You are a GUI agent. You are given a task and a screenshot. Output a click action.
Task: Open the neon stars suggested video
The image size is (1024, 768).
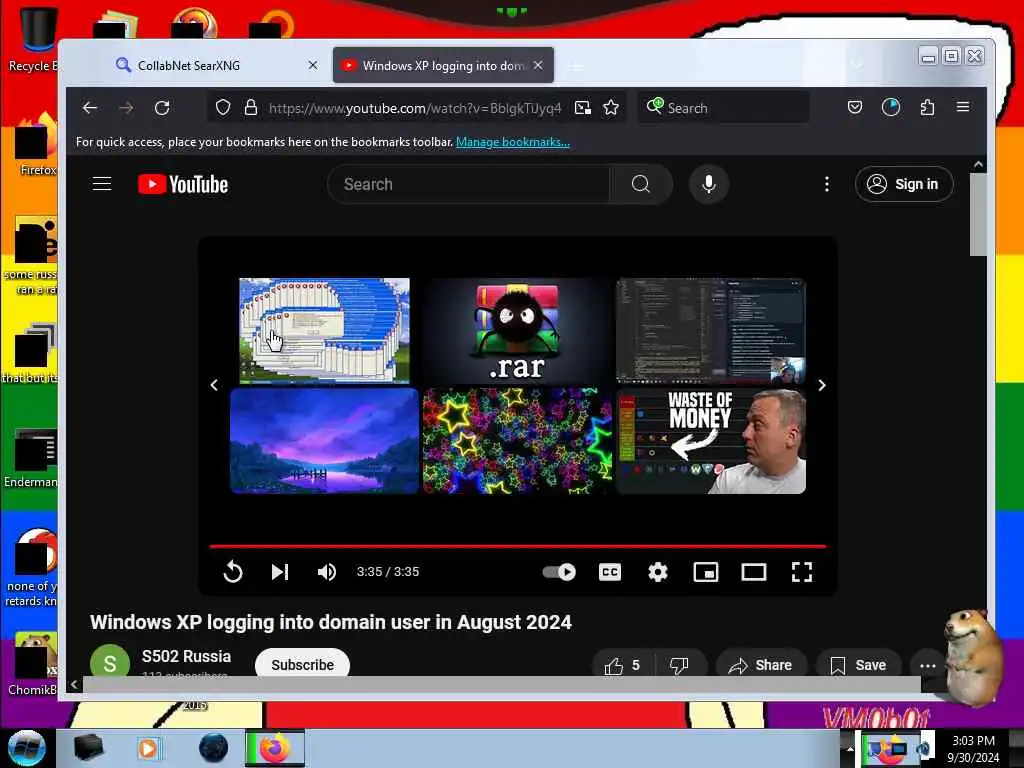click(x=517, y=441)
